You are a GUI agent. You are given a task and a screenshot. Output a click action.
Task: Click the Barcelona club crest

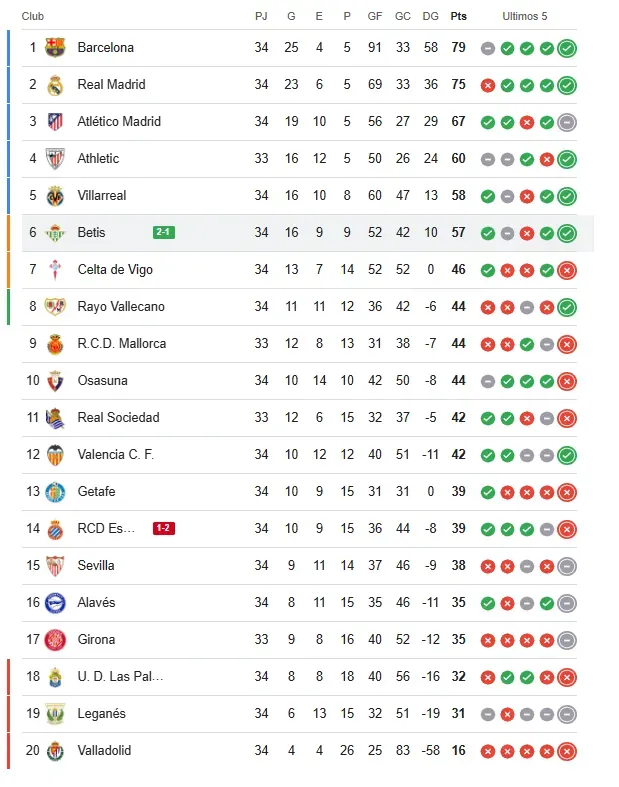[55, 48]
